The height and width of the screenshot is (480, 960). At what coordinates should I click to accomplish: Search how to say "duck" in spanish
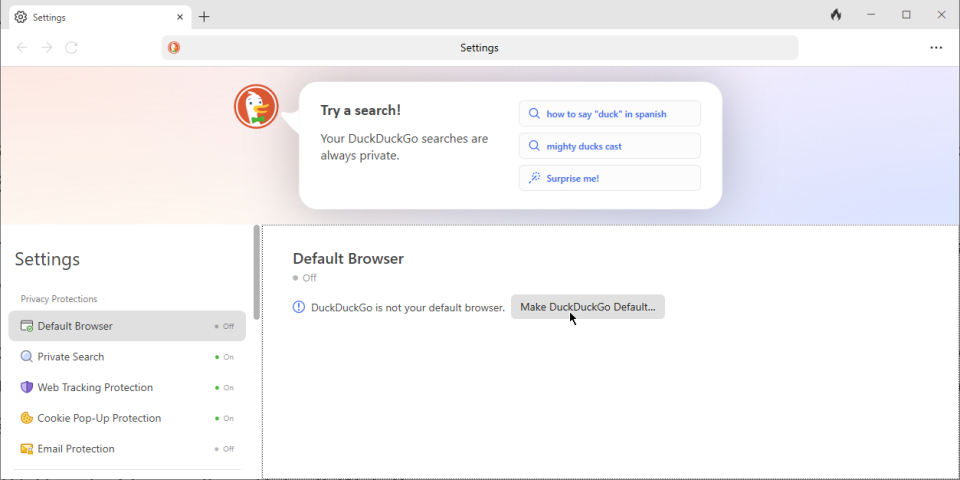(609, 114)
